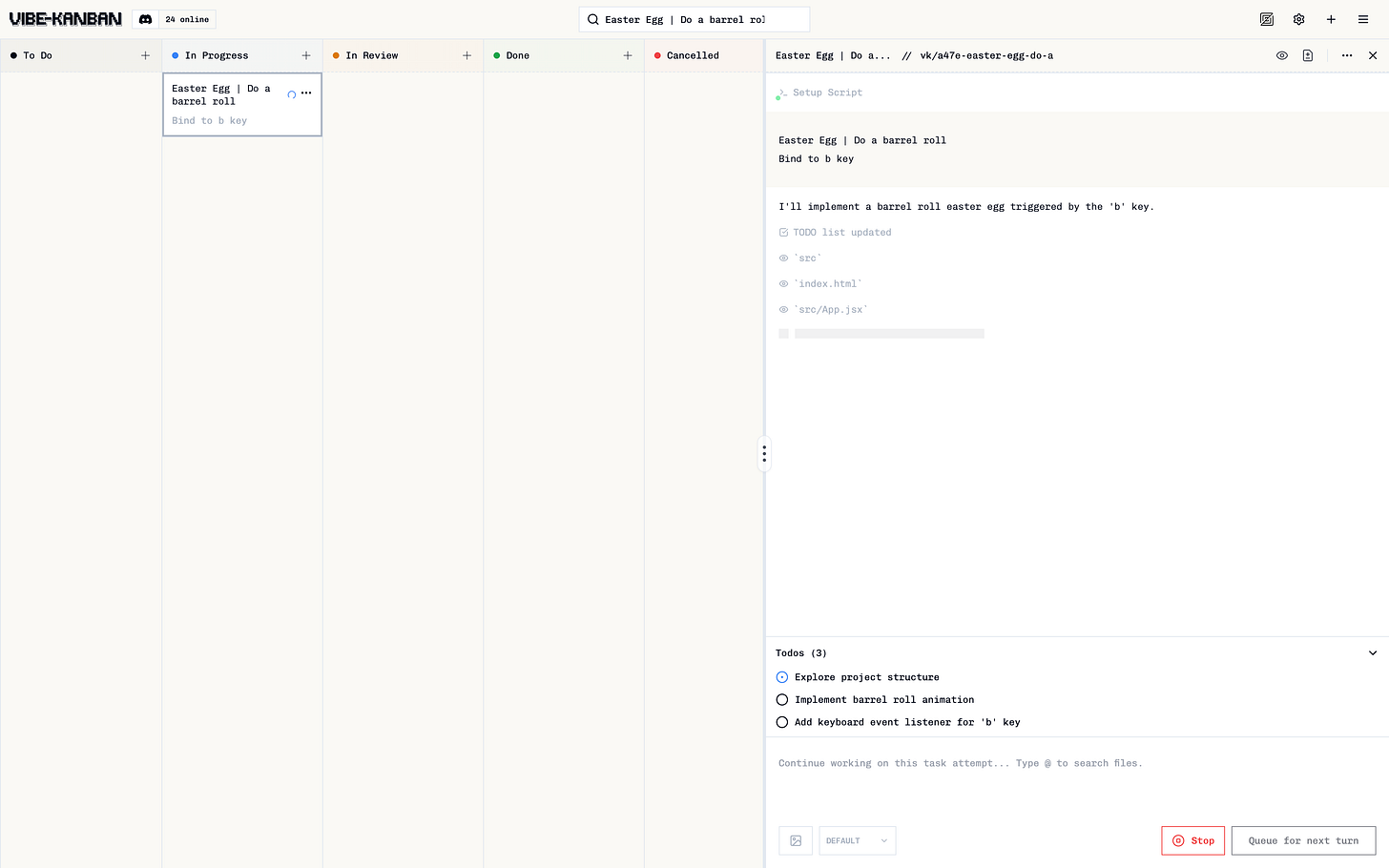Toggle the eye preview icon in the task header
Viewport: 1389px width, 868px height.
coord(1282,55)
